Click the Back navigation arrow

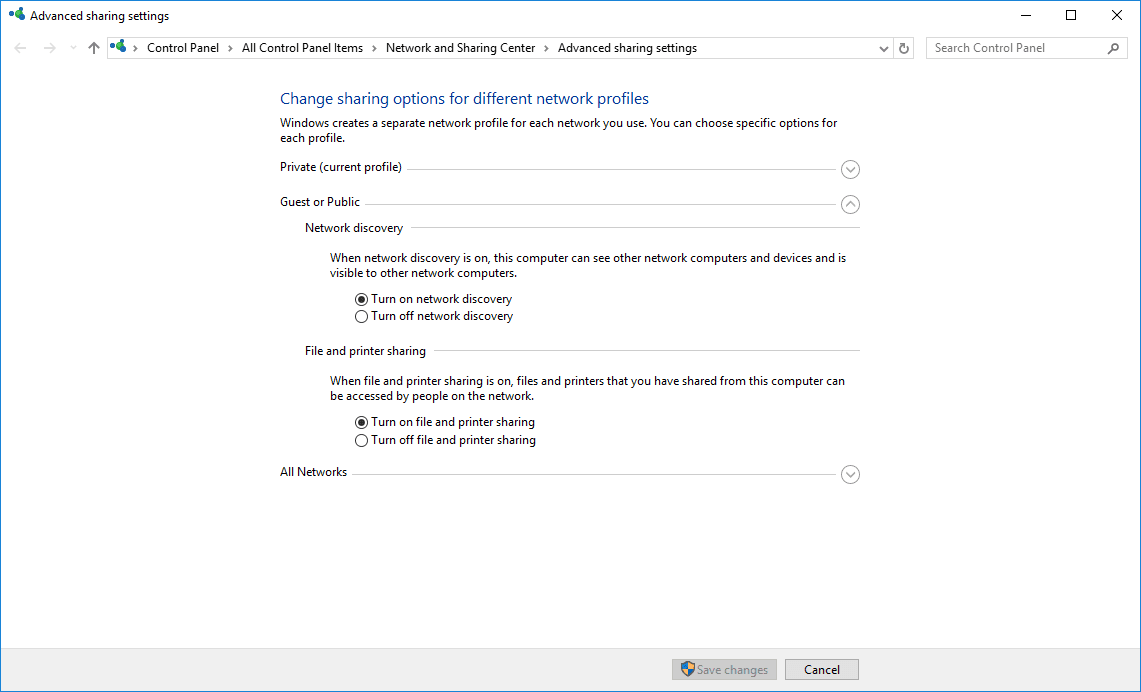click(21, 48)
